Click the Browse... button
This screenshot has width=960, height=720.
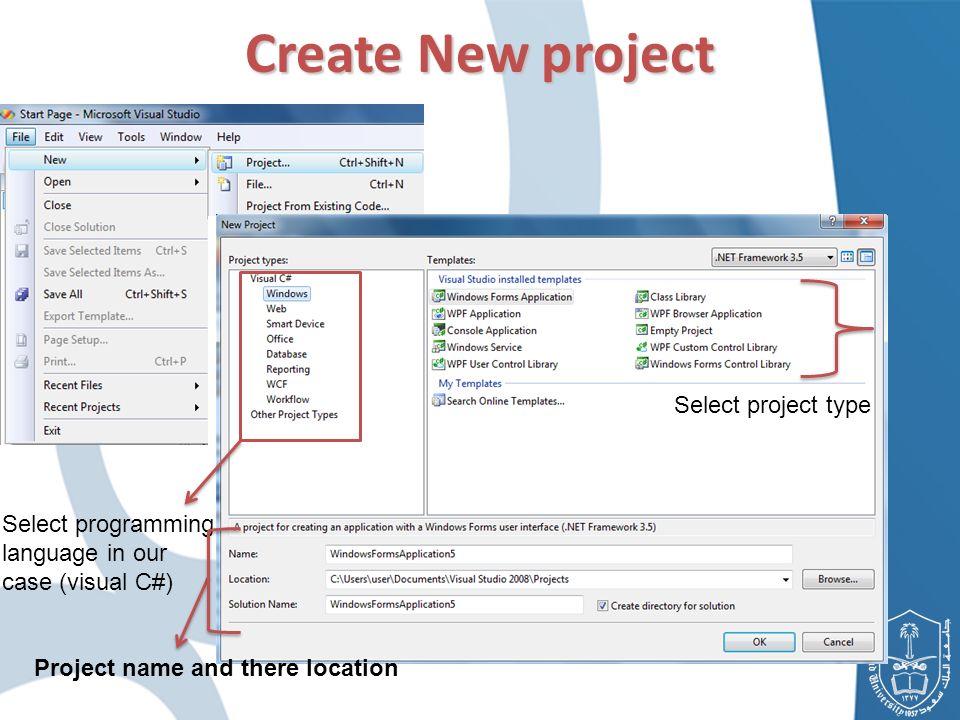[x=838, y=579]
